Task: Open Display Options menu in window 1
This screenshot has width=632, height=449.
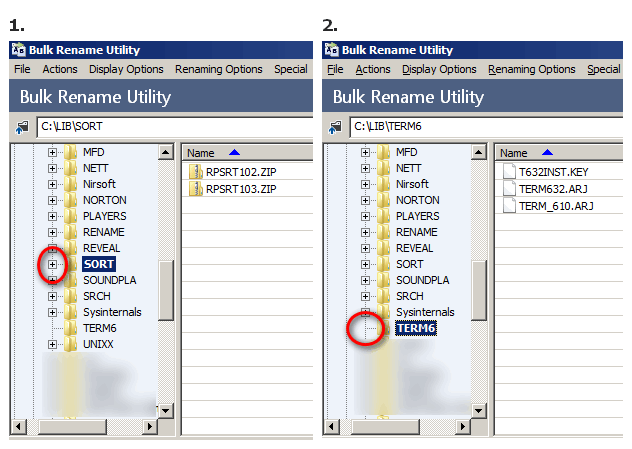Action: 126,69
